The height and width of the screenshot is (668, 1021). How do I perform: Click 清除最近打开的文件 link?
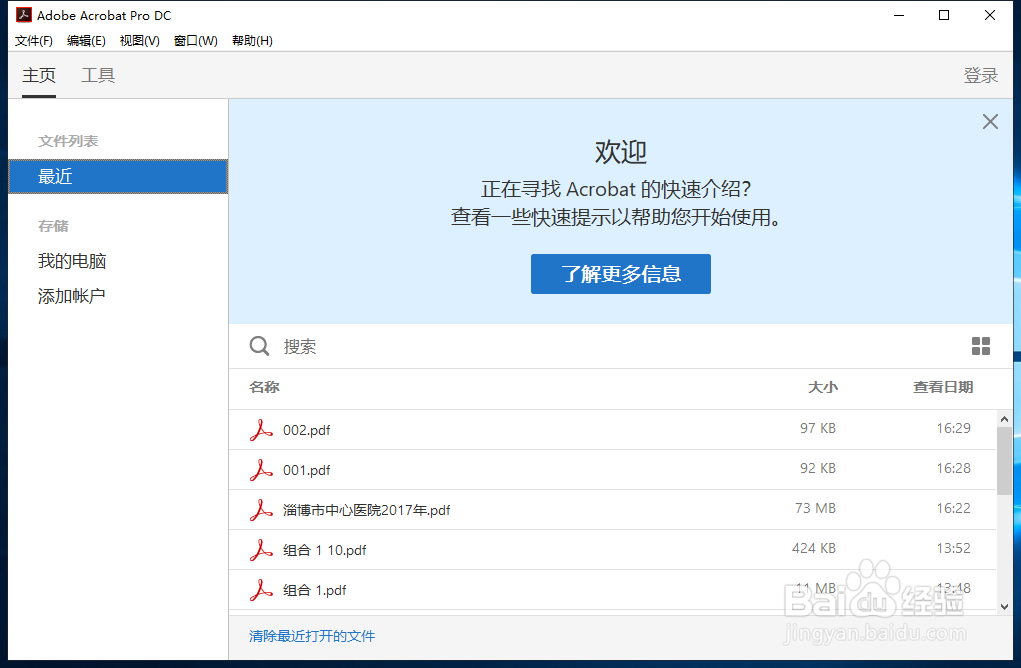pyautogui.click(x=312, y=636)
